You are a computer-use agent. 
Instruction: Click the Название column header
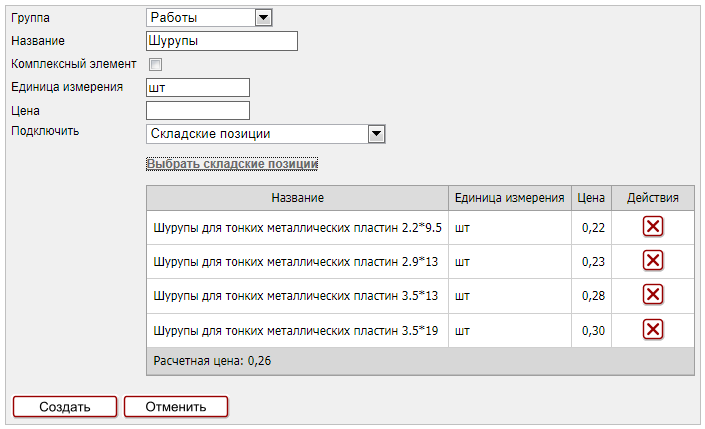click(297, 198)
